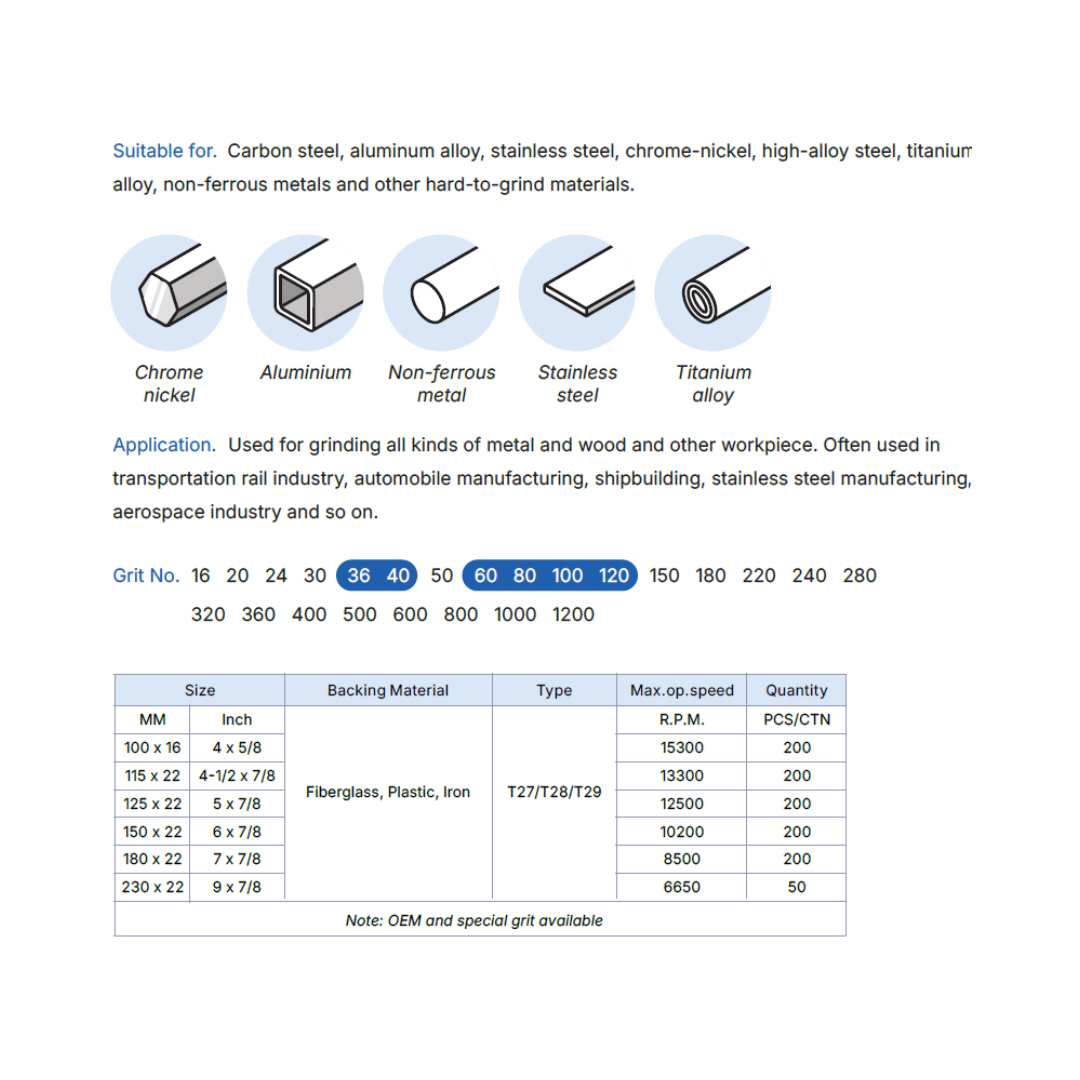Viewport: 1080px width, 1080px height.
Task: Click the Non-ferrous metal round bar icon
Action: tap(441, 293)
